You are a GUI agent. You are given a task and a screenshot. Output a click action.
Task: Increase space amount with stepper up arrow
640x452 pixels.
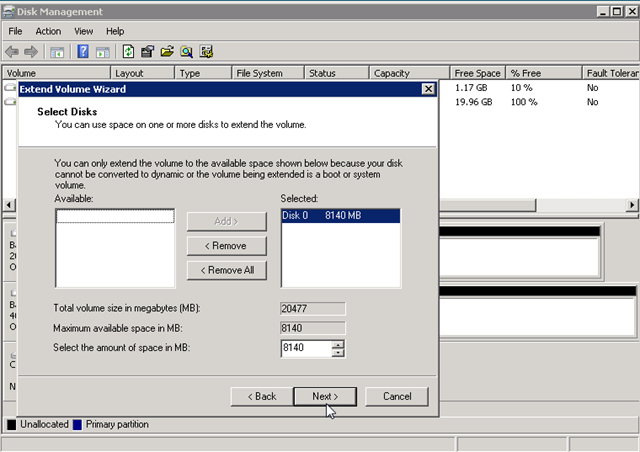click(x=338, y=345)
